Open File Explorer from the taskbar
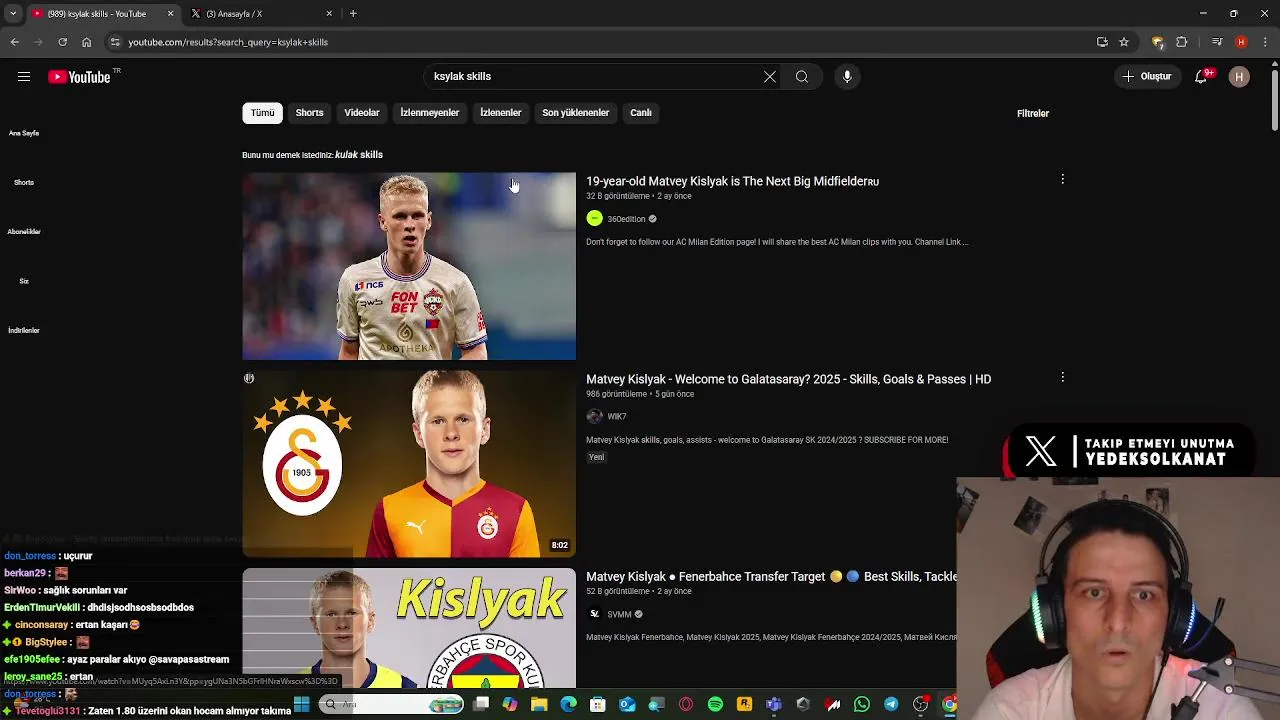The width and height of the screenshot is (1280, 720). click(x=539, y=705)
